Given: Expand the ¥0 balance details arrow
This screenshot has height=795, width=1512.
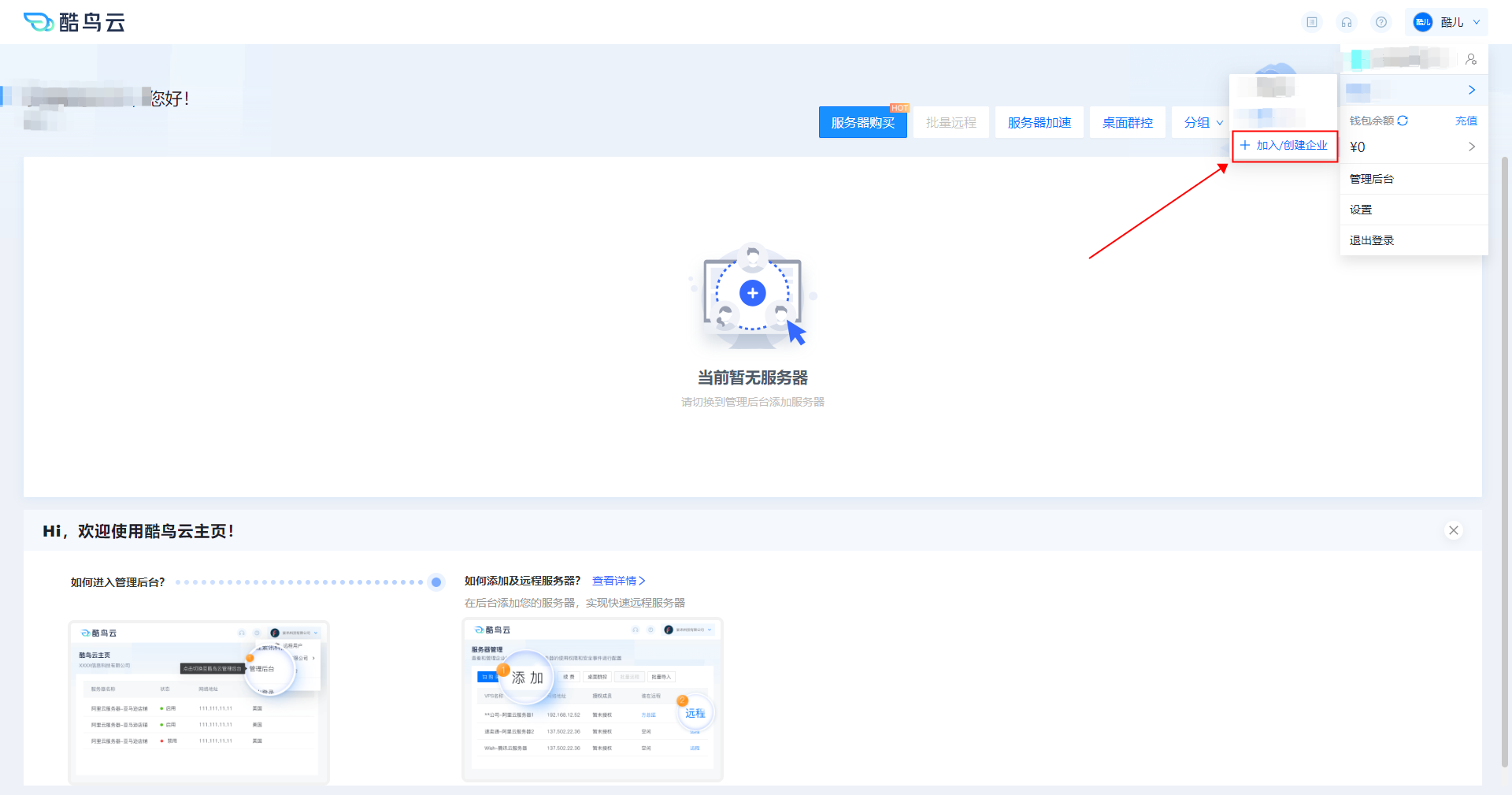Looking at the screenshot, I should (x=1472, y=147).
